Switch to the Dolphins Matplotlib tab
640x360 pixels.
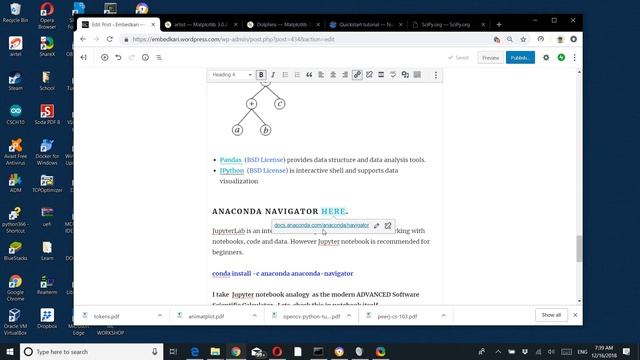(282, 24)
